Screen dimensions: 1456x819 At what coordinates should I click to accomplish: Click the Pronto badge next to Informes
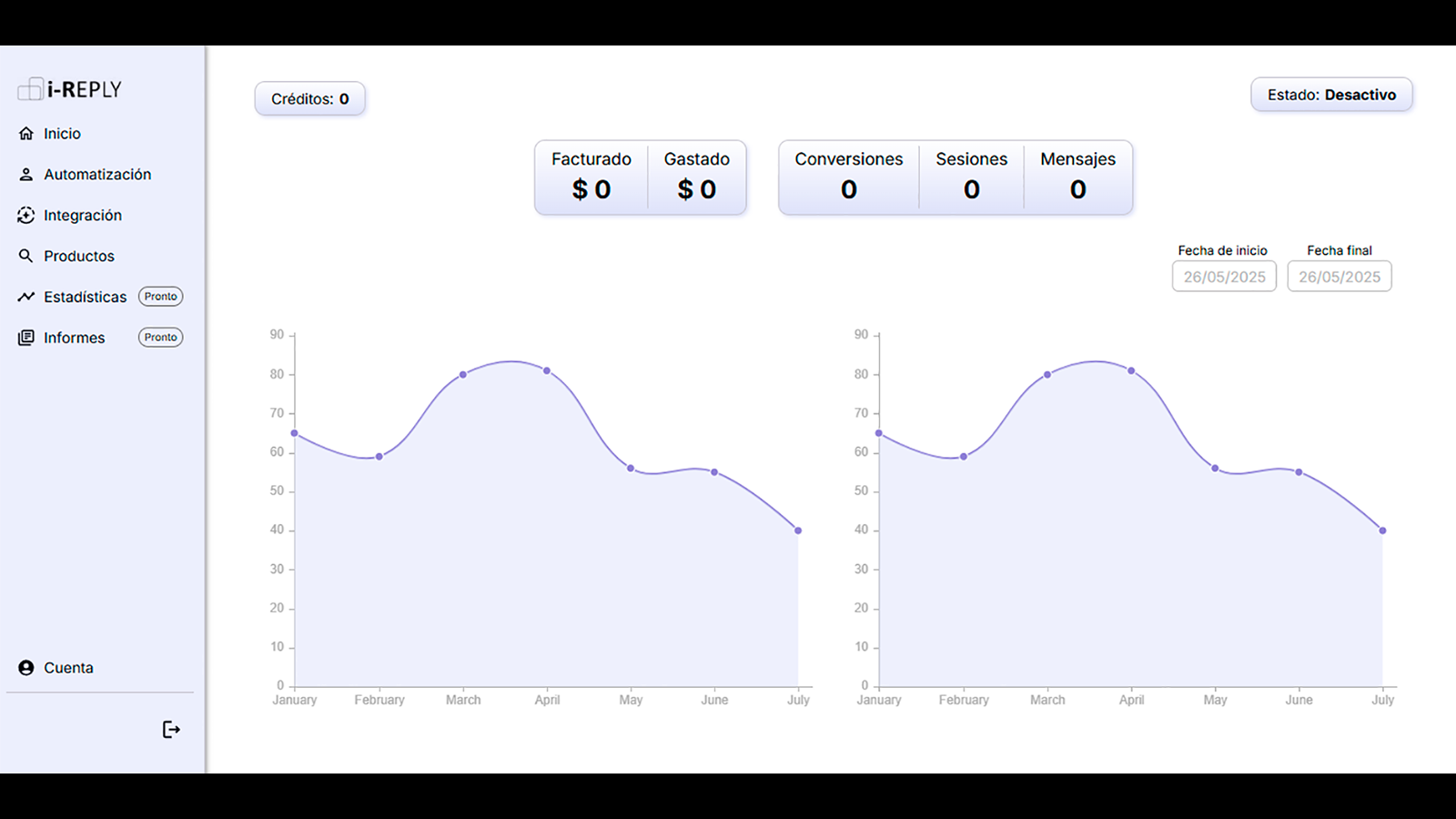coord(161,338)
